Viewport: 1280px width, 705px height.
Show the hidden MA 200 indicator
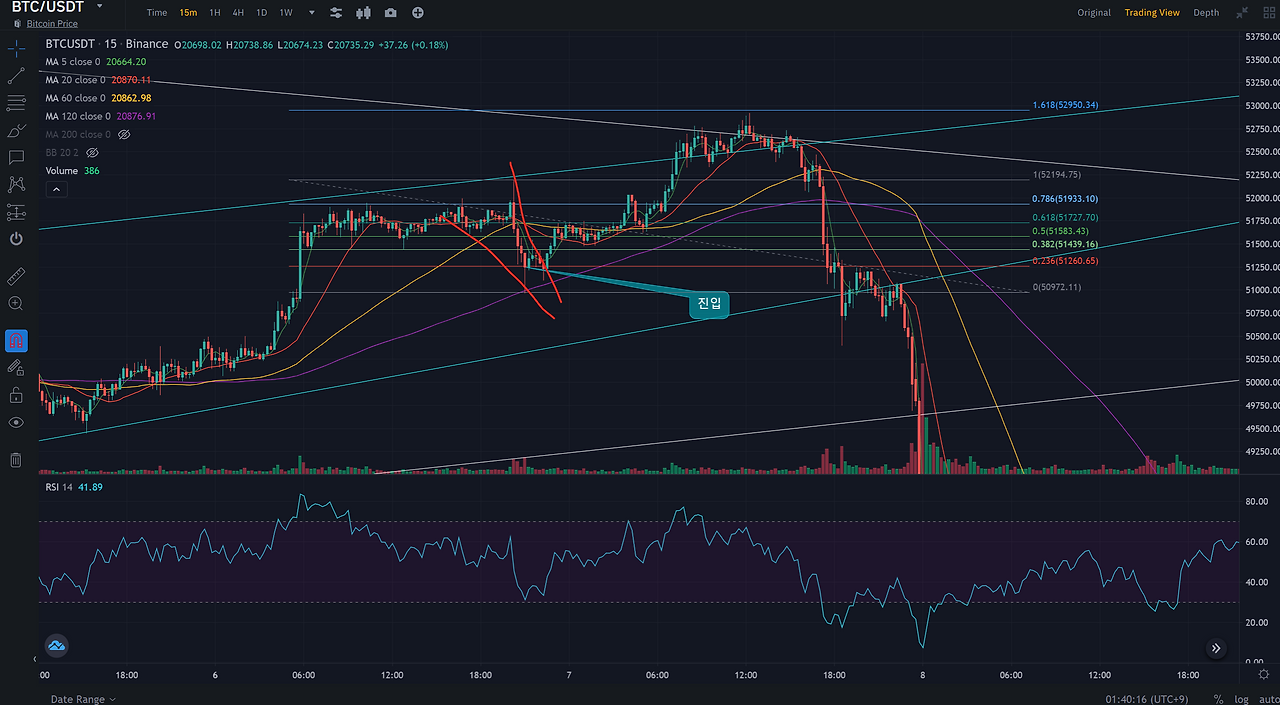(x=125, y=134)
